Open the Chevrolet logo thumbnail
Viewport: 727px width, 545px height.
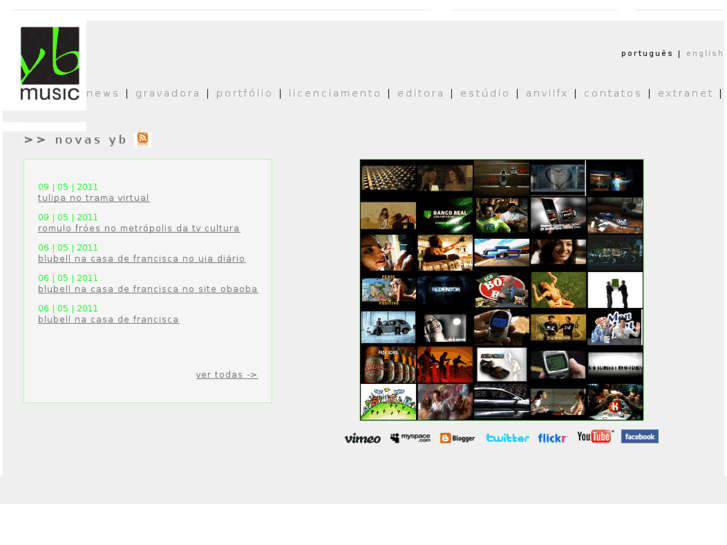click(x=501, y=253)
